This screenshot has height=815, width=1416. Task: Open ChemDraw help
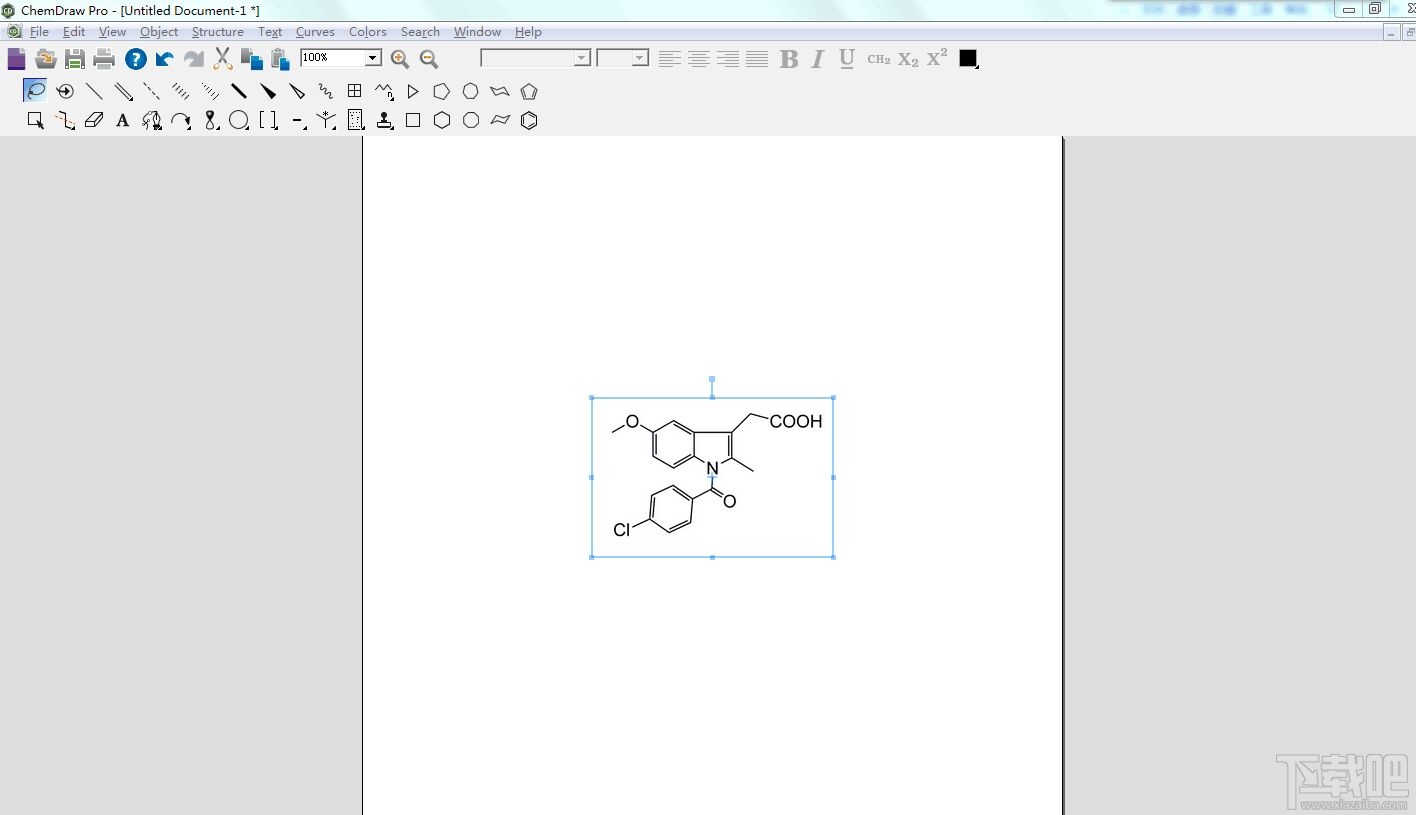point(136,59)
